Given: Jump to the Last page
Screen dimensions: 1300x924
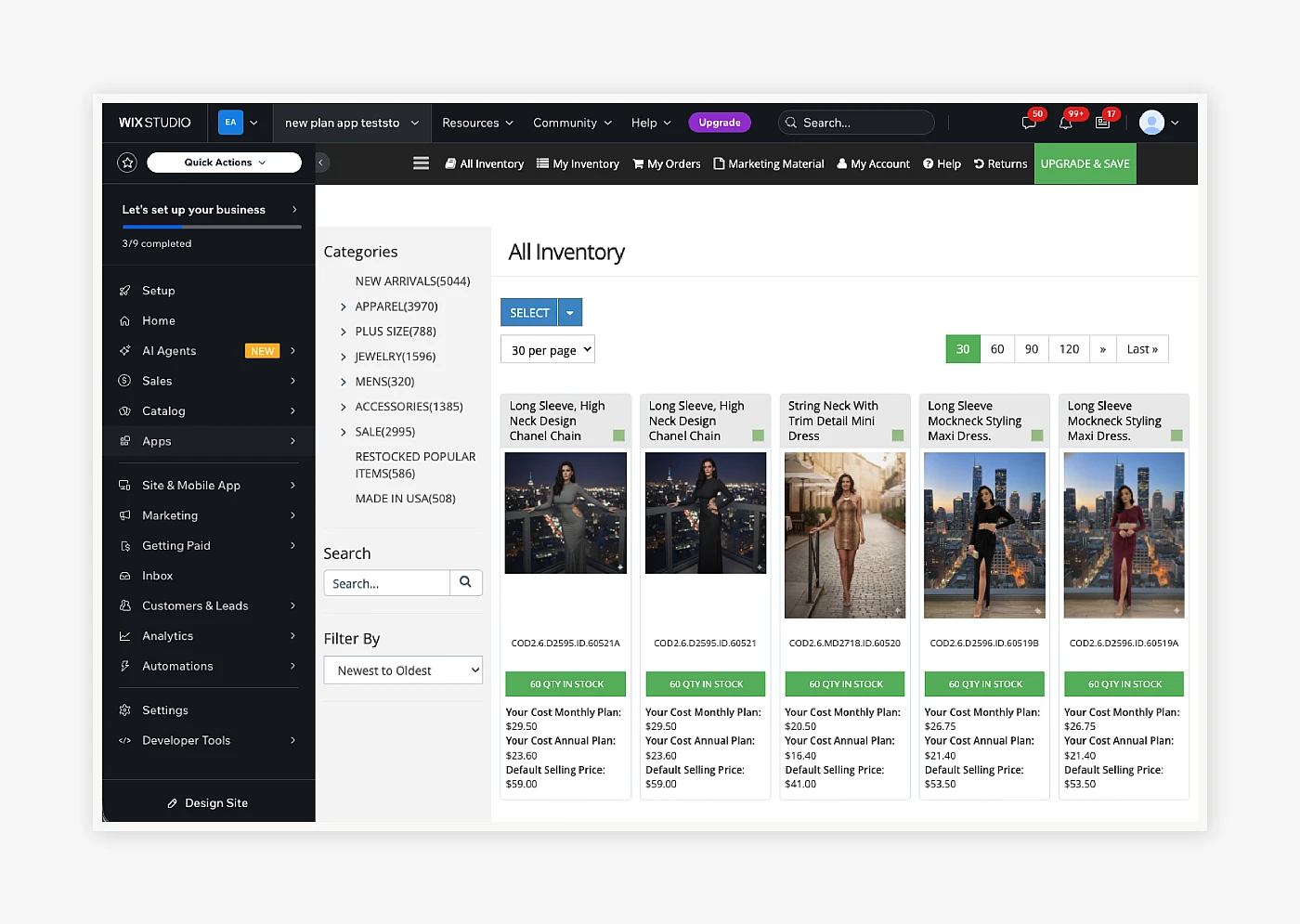Looking at the screenshot, I should pyautogui.click(x=1142, y=349).
